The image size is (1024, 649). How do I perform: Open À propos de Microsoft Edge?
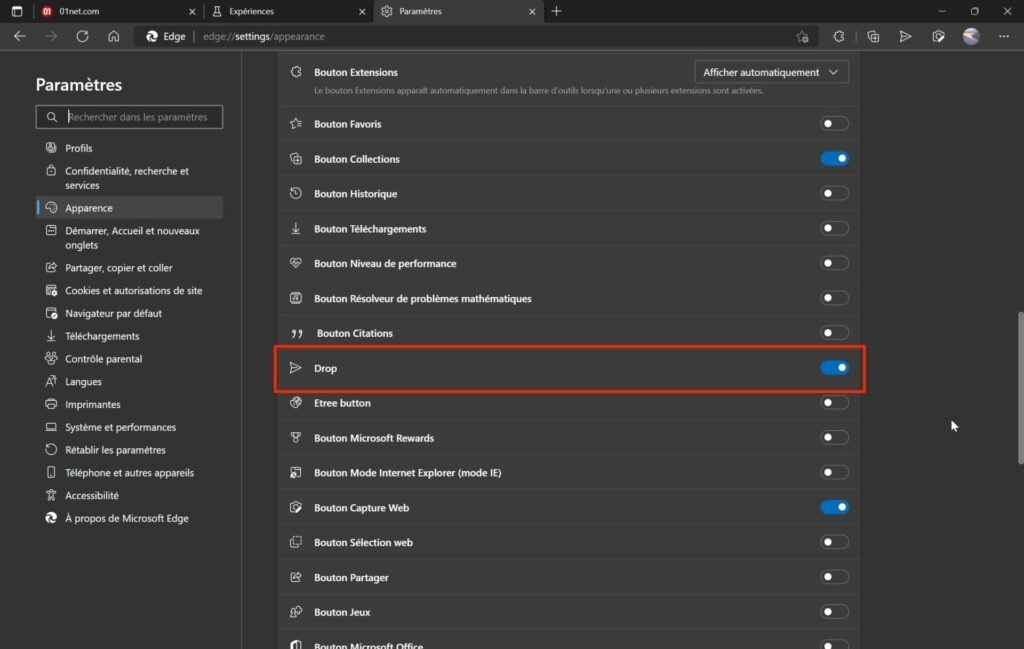tap(129, 518)
